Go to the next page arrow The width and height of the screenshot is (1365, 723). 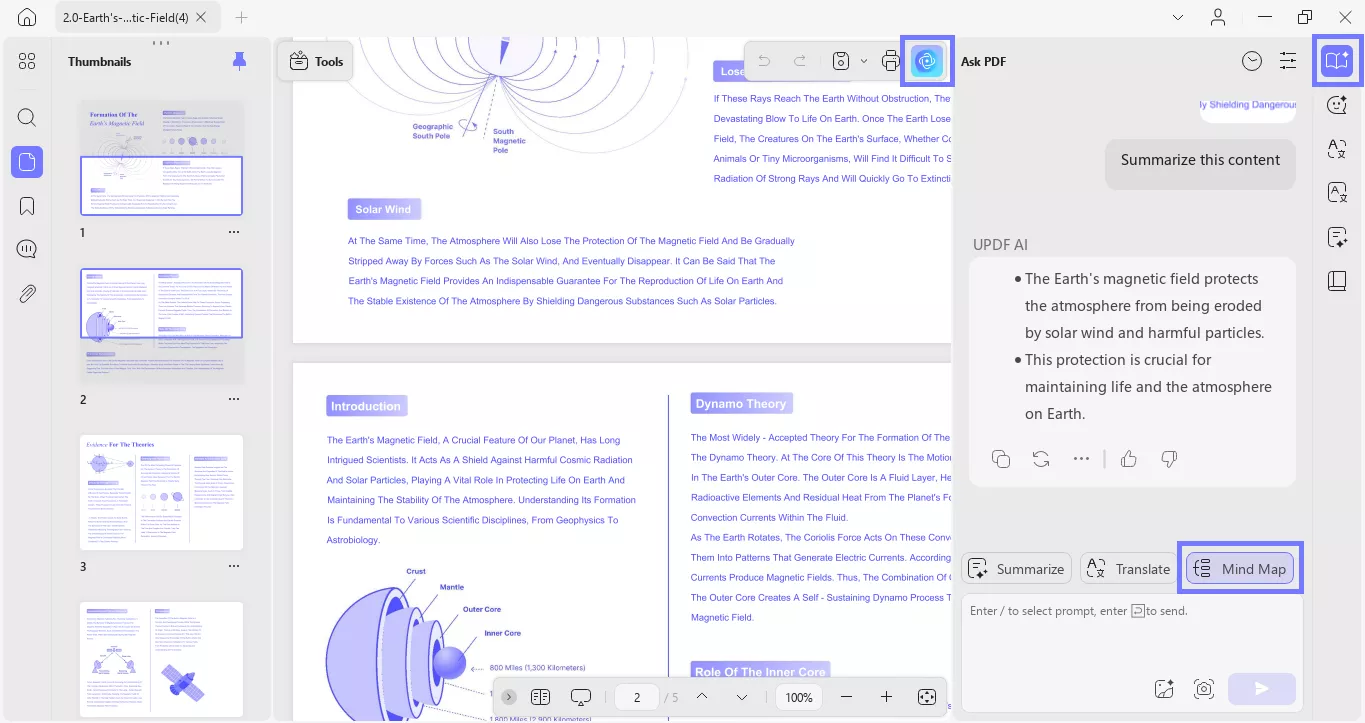742,697
